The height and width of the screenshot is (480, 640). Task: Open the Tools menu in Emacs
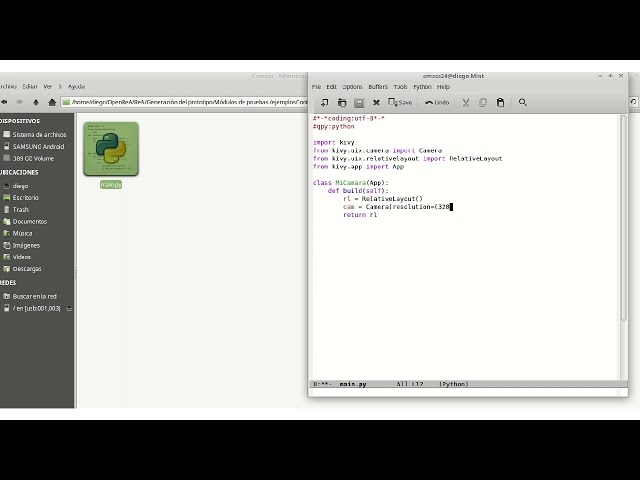coord(400,87)
